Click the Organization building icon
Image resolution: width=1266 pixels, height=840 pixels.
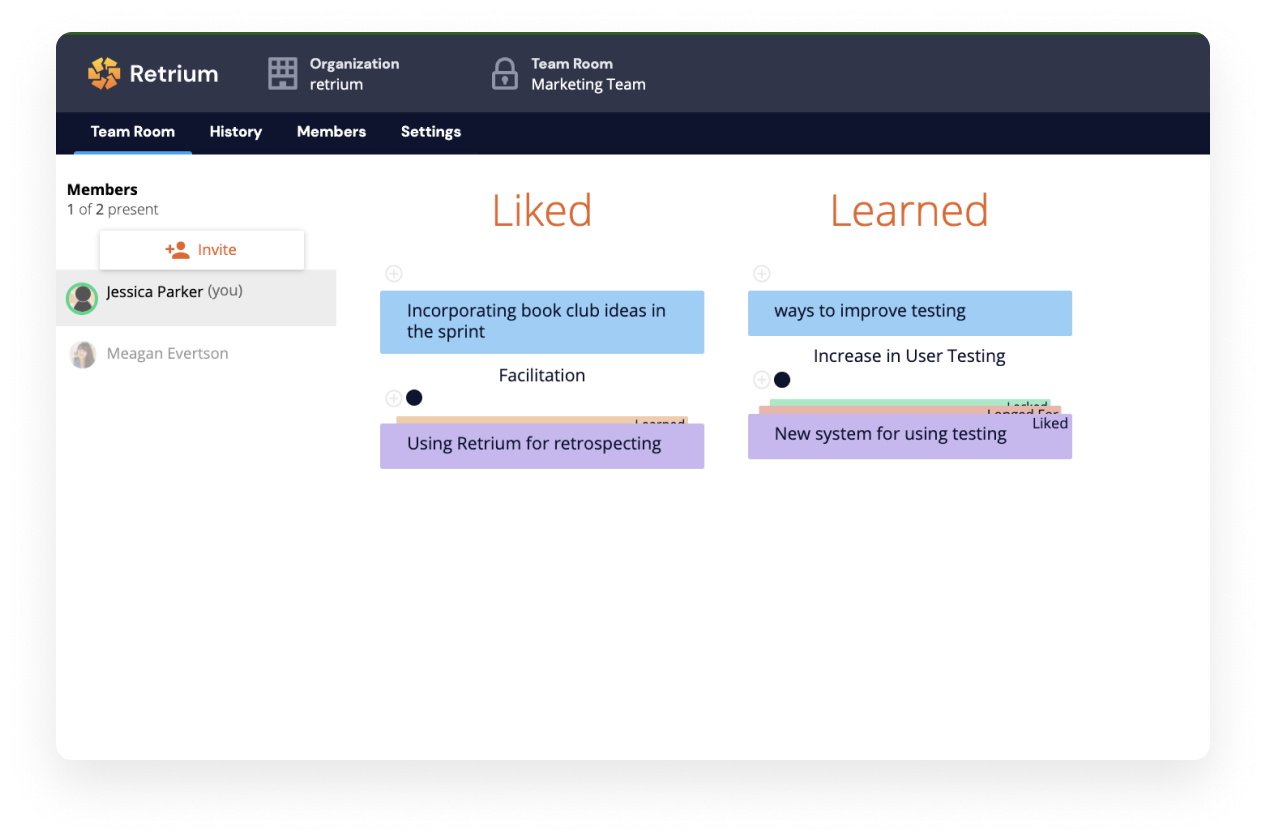click(x=282, y=73)
